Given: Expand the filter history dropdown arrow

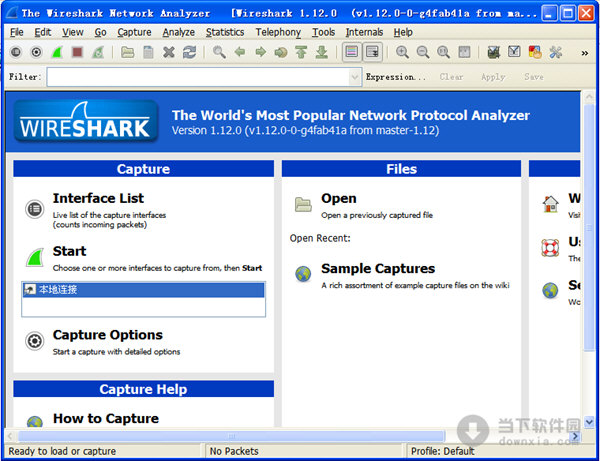Looking at the screenshot, I should [x=355, y=77].
